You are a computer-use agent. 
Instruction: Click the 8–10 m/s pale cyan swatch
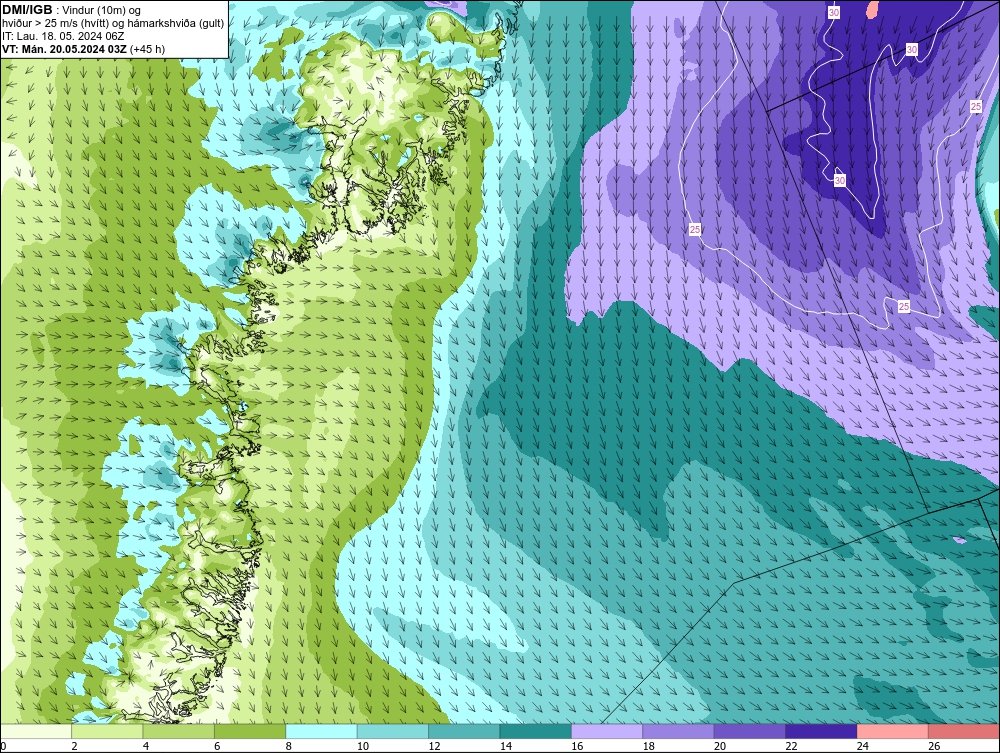pyautogui.click(x=321, y=731)
